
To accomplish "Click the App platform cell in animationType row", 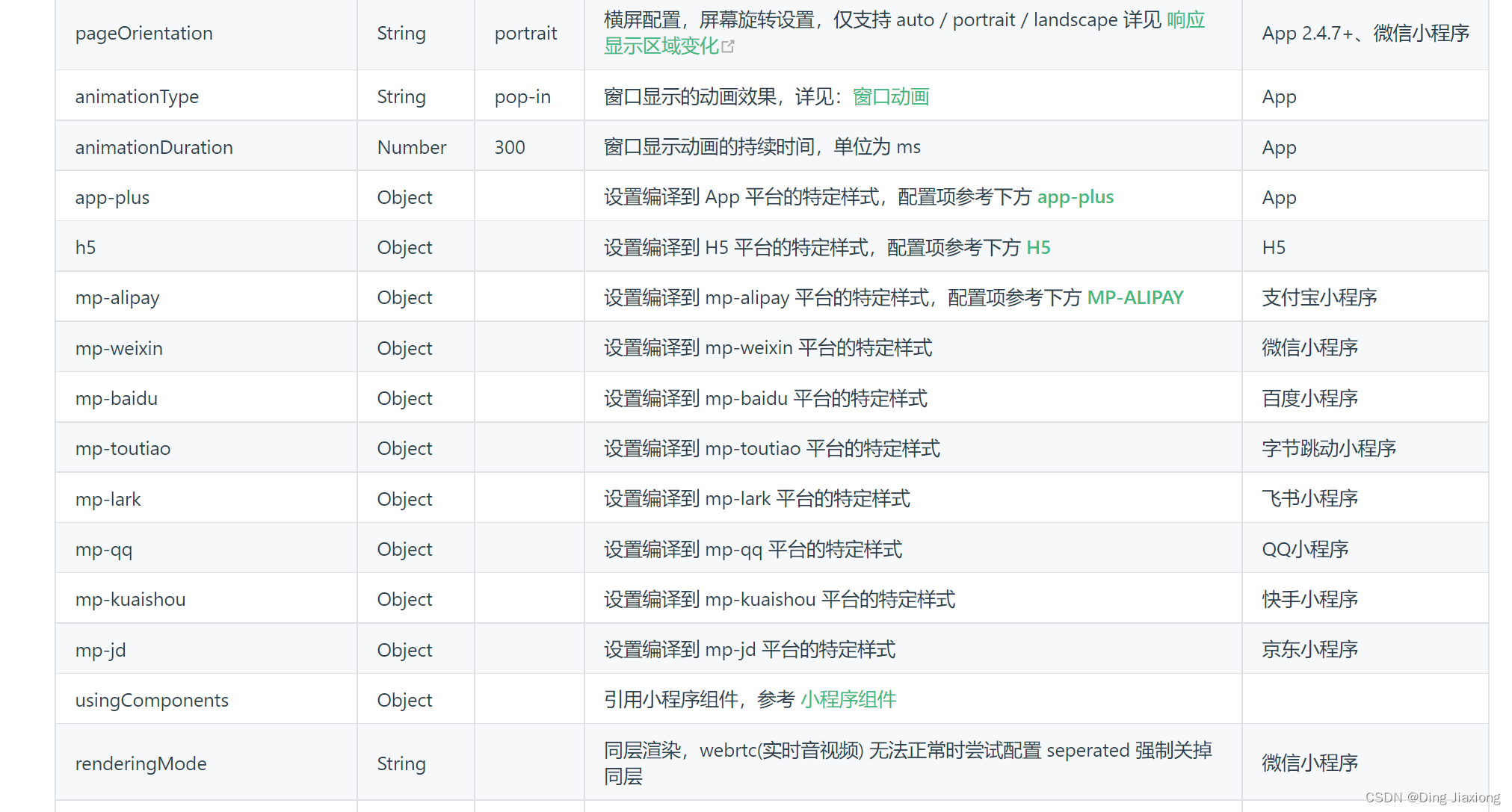I will point(1366,97).
